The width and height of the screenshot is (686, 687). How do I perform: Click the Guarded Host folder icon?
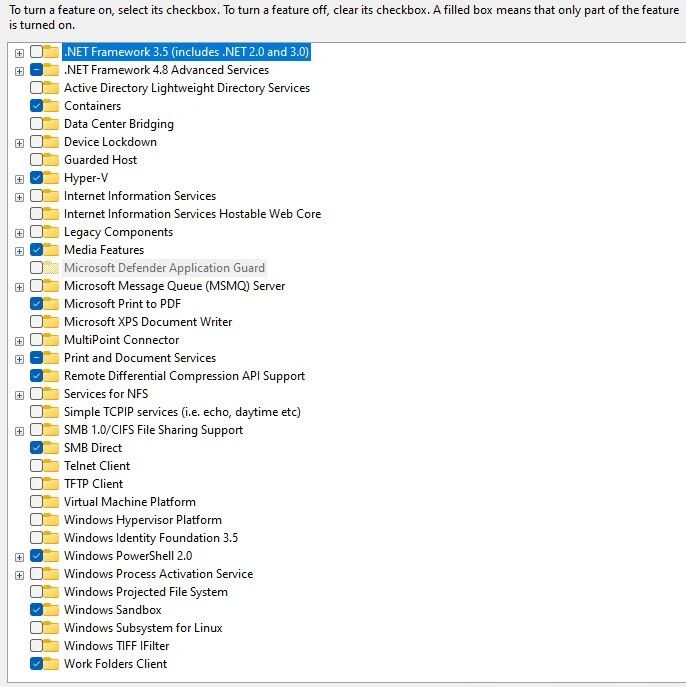[51, 159]
